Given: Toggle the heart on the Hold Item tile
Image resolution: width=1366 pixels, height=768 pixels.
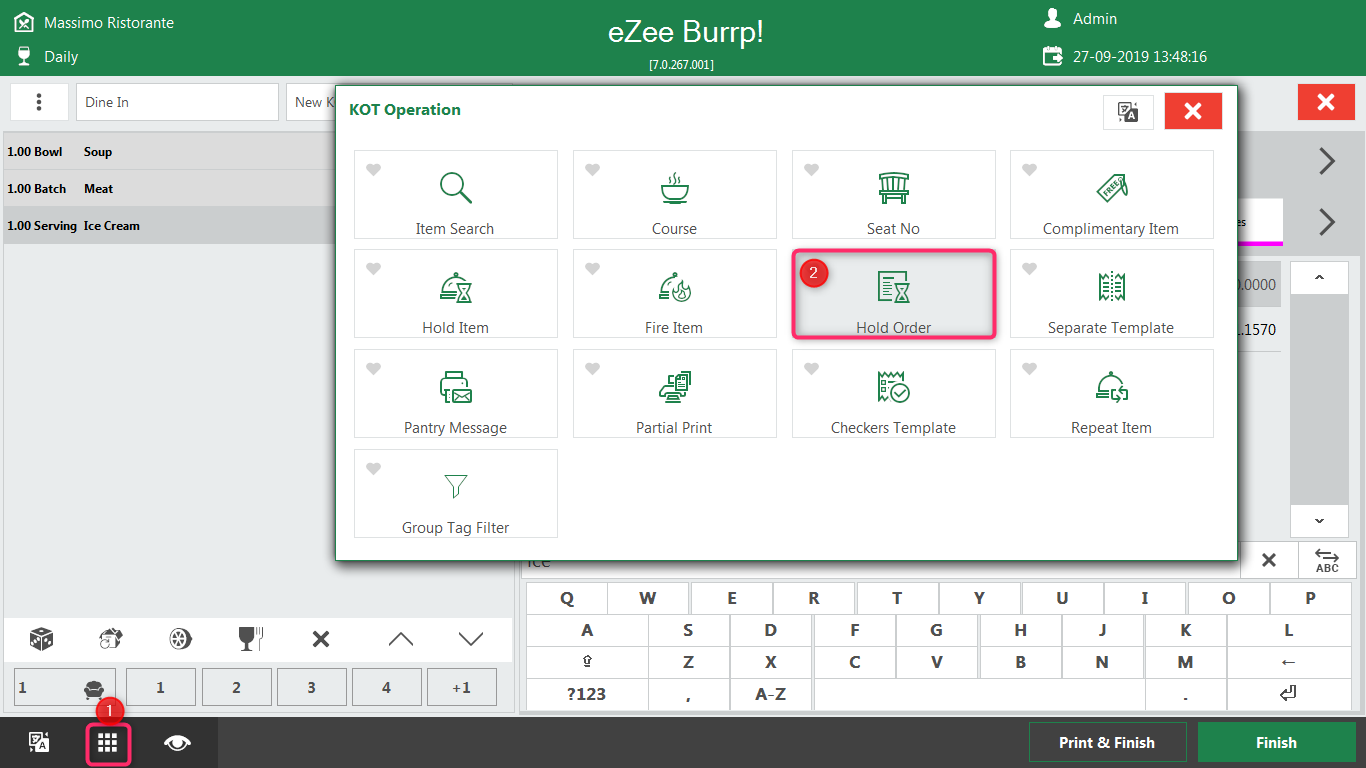Looking at the screenshot, I should pos(373,269).
